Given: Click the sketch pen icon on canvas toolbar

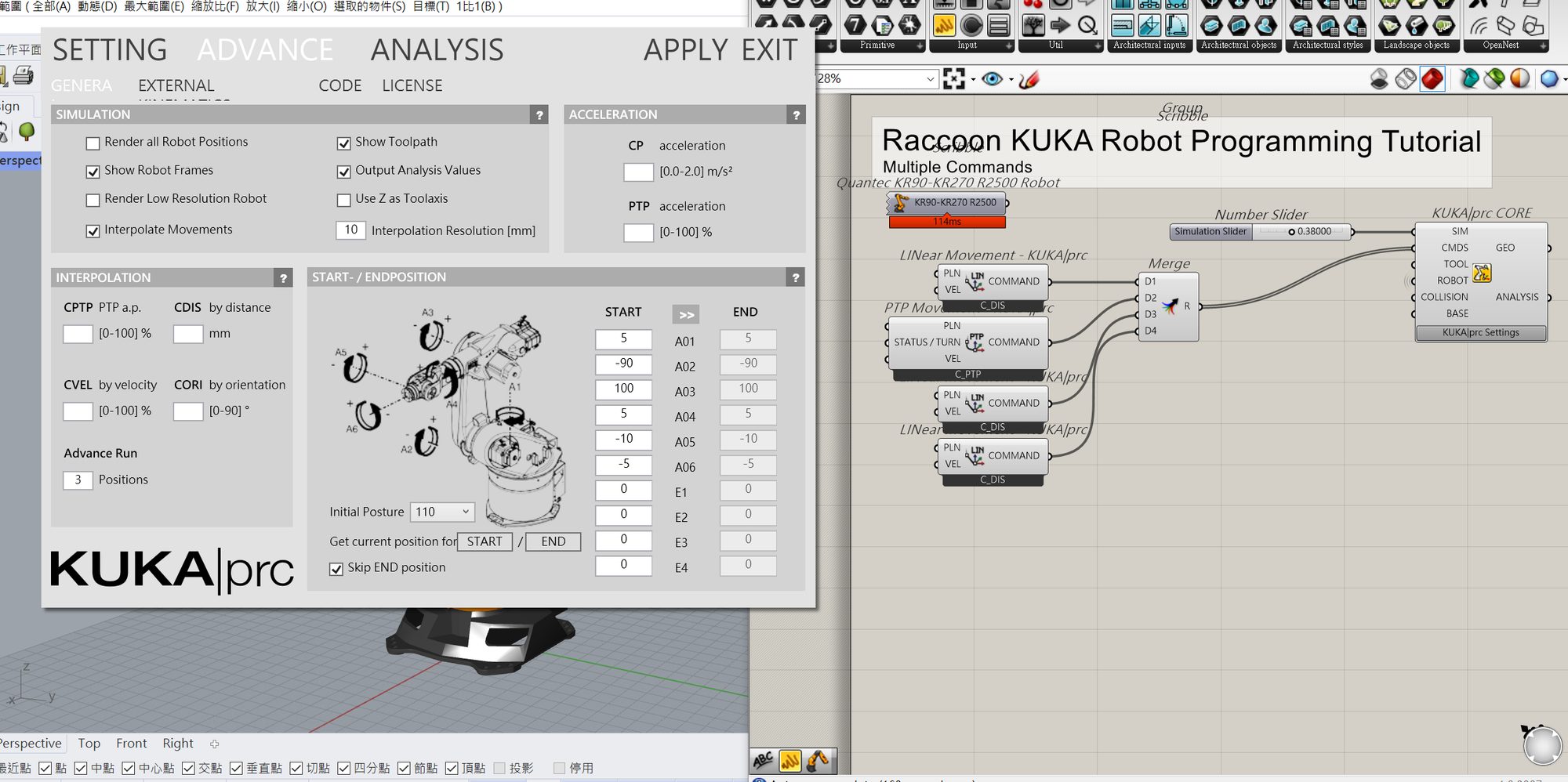Looking at the screenshot, I should (x=1029, y=78).
